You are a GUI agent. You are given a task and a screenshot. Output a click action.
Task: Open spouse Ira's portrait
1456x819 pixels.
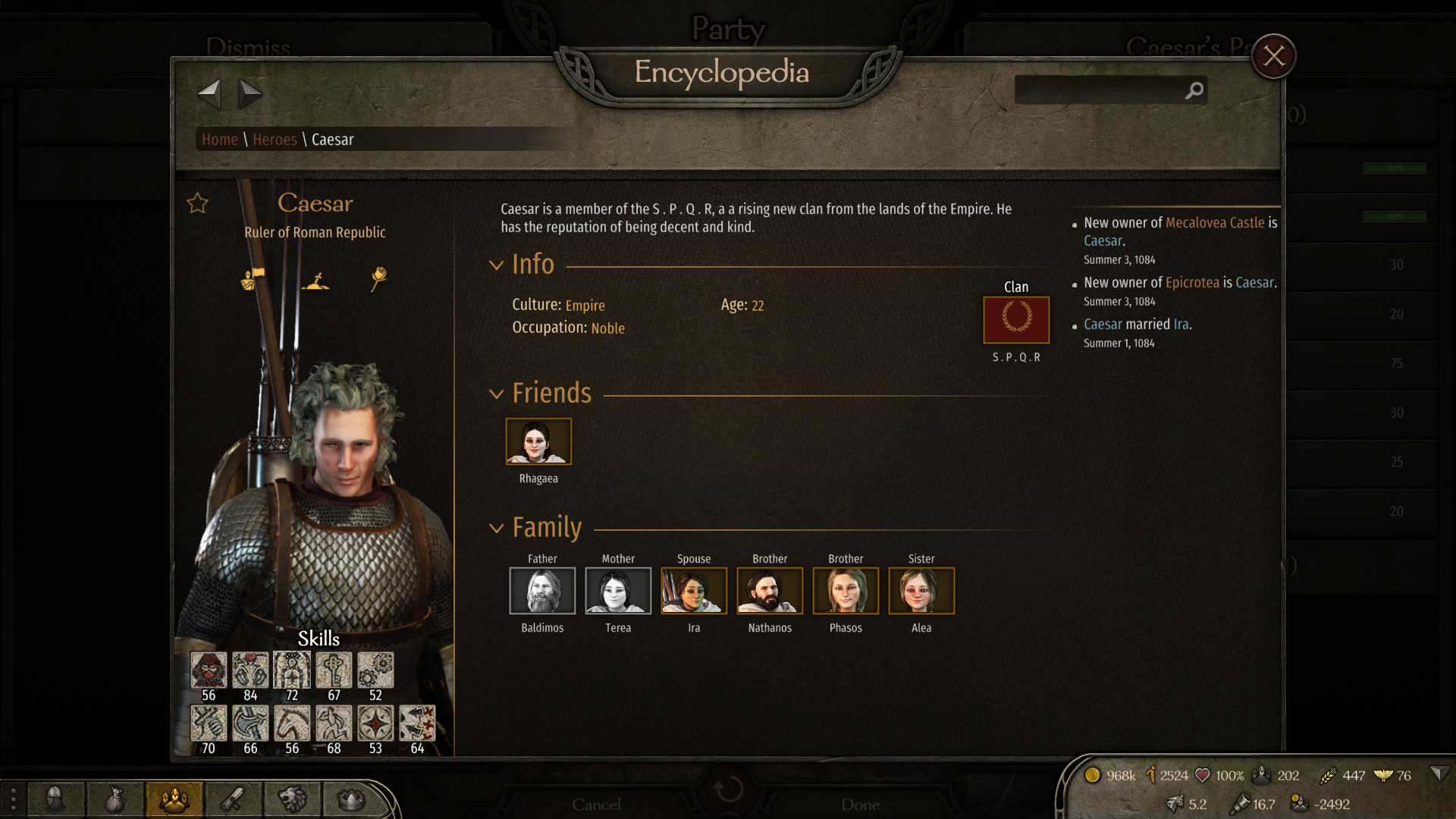click(x=694, y=591)
